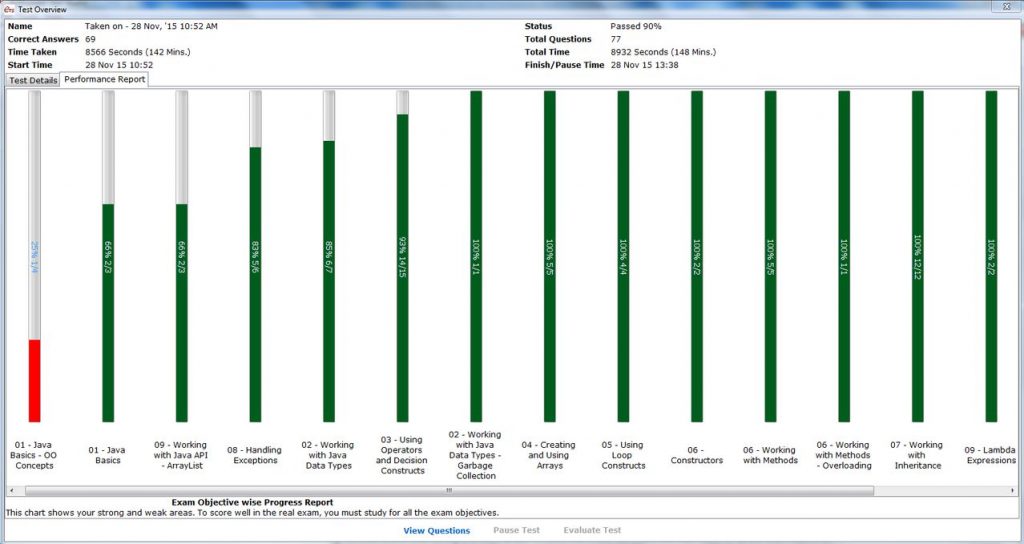Screen dimensions: 1024x544
Task: Click the red Java Basics OO Concepts bar
Action: coord(35,380)
